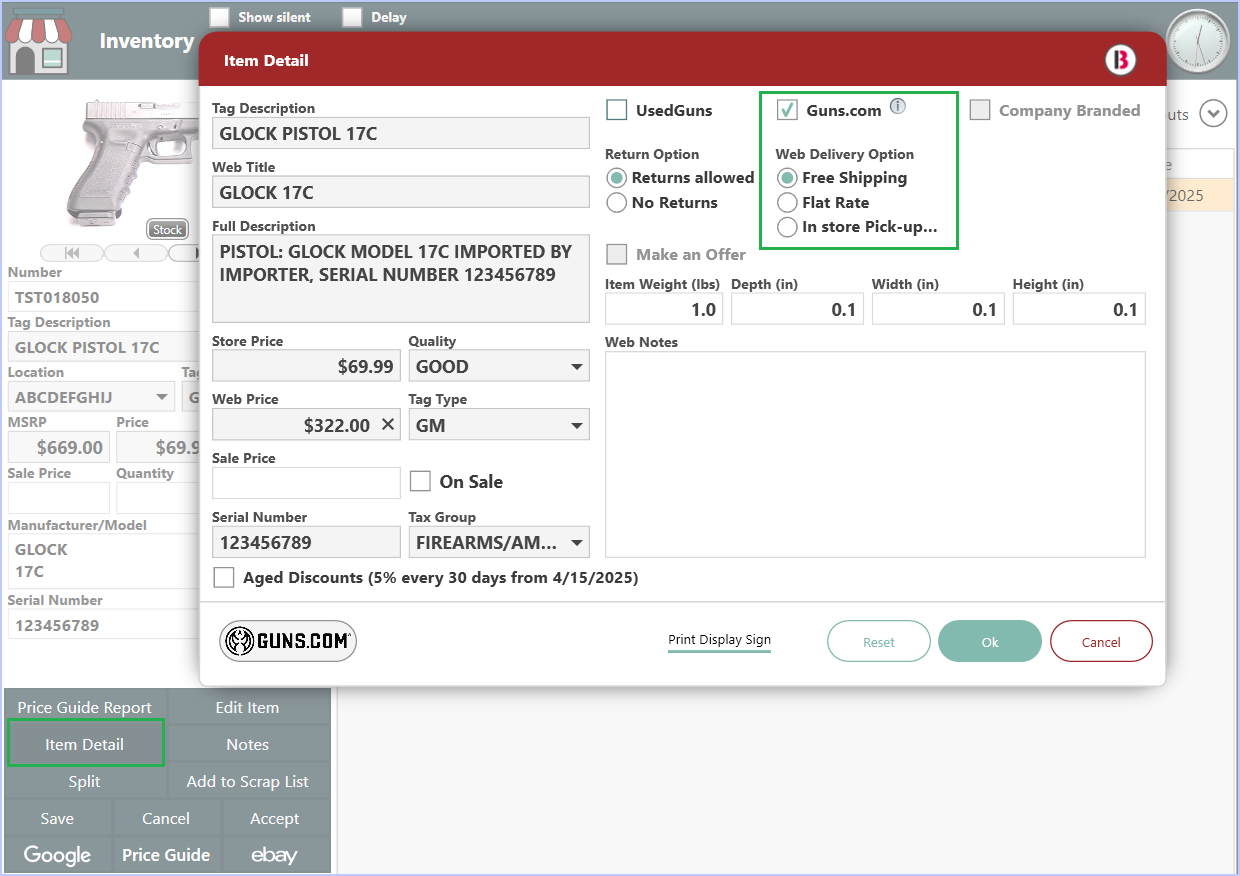Click the clock icon in header

pos(1197,42)
